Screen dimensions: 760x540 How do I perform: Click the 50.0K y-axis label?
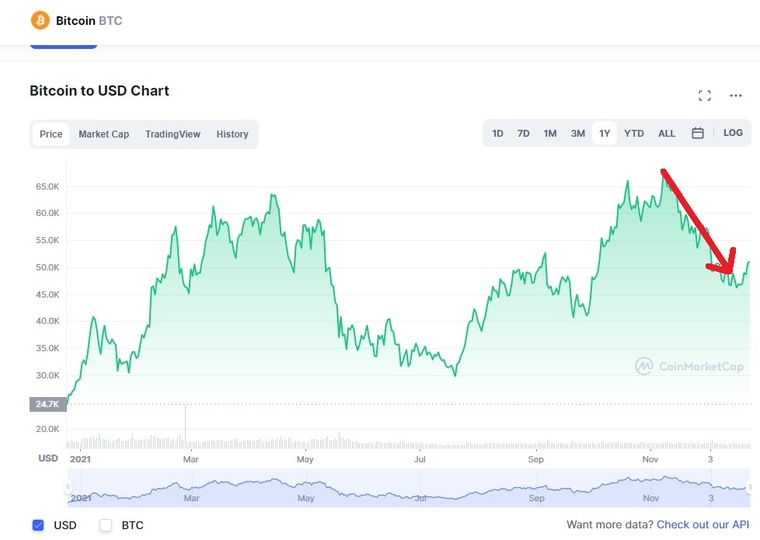48,267
